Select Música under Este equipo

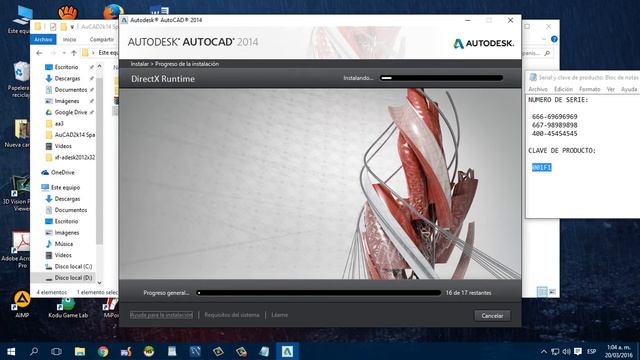pos(64,244)
